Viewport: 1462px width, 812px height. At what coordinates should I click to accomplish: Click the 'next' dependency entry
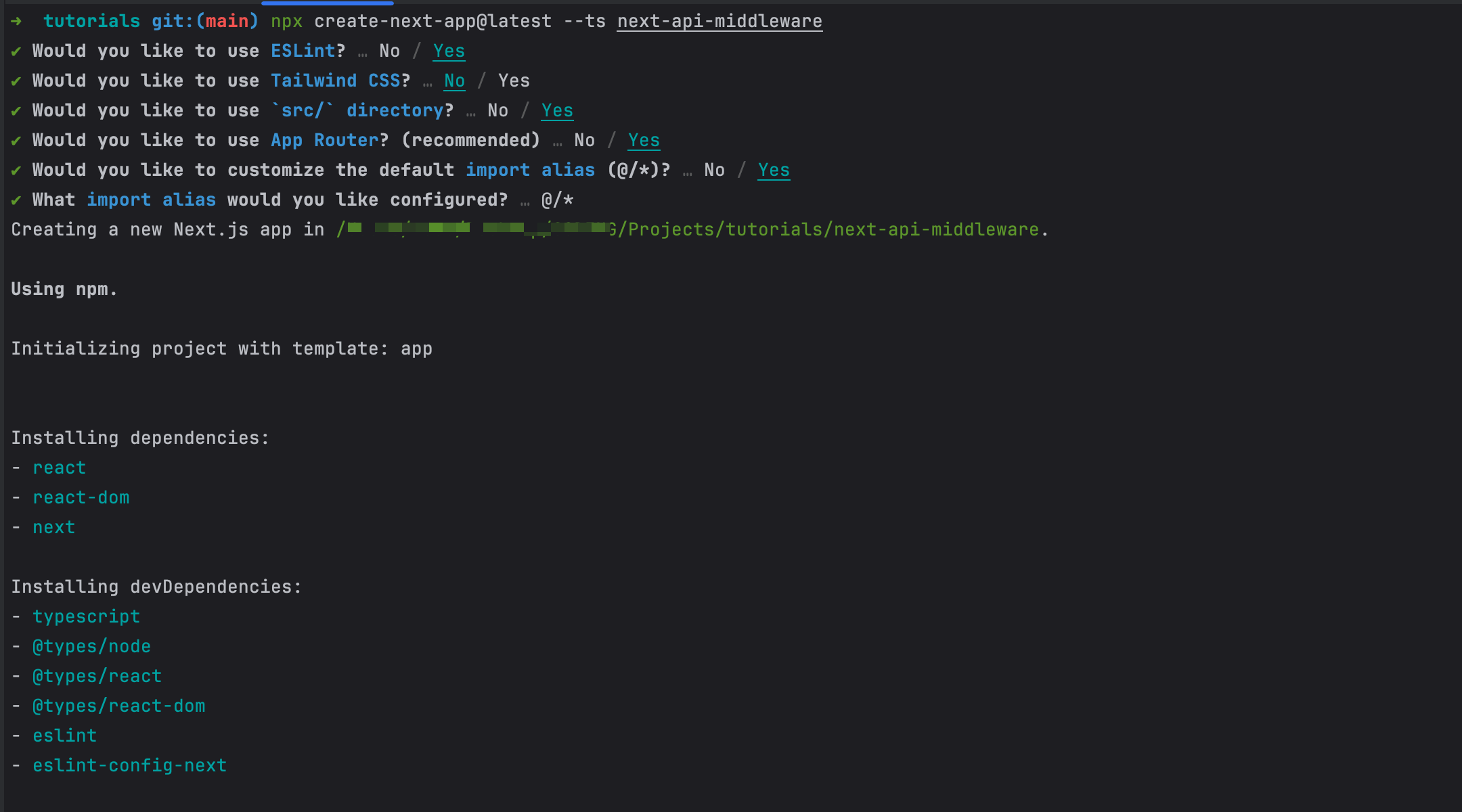pos(53,527)
